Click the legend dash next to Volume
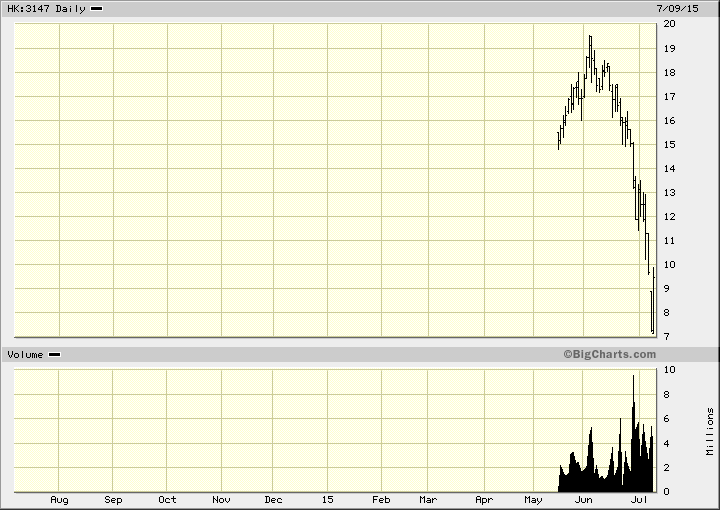Viewport: 720px width, 510px height. (x=54, y=355)
